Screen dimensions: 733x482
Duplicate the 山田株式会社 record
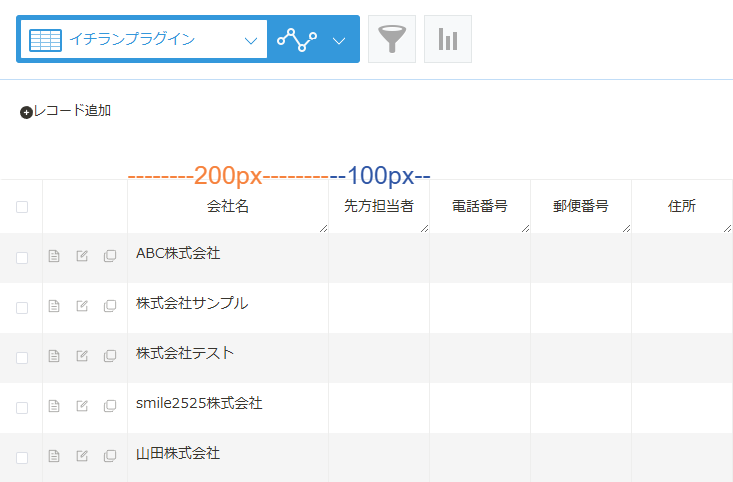point(110,456)
